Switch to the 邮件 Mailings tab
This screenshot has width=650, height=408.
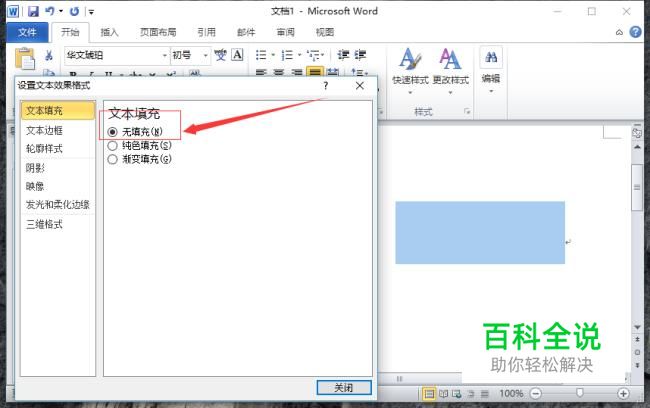point(246,32)
